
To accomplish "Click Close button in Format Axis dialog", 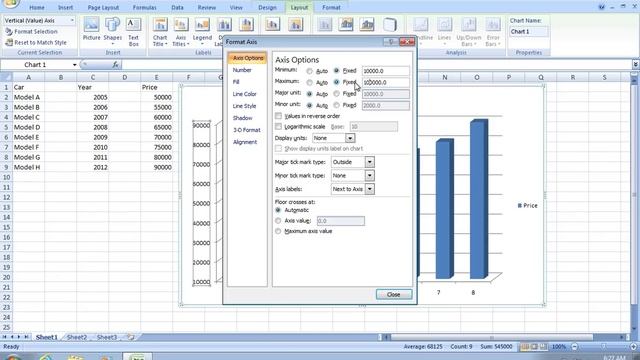I will pyautogui.click(x=393, y=294).
